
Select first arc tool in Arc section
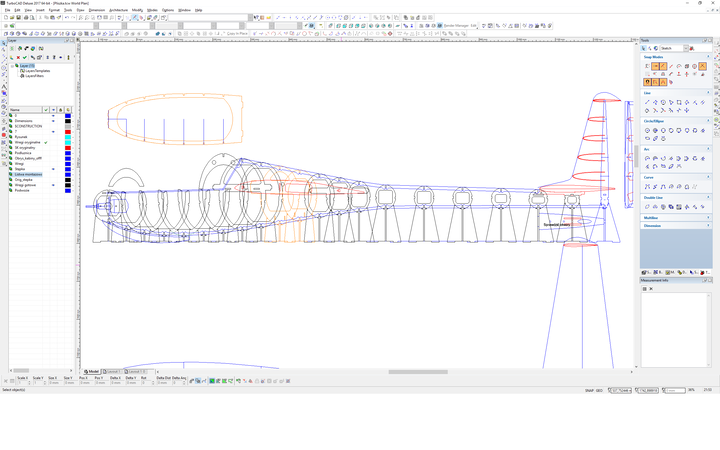point(647,158)
